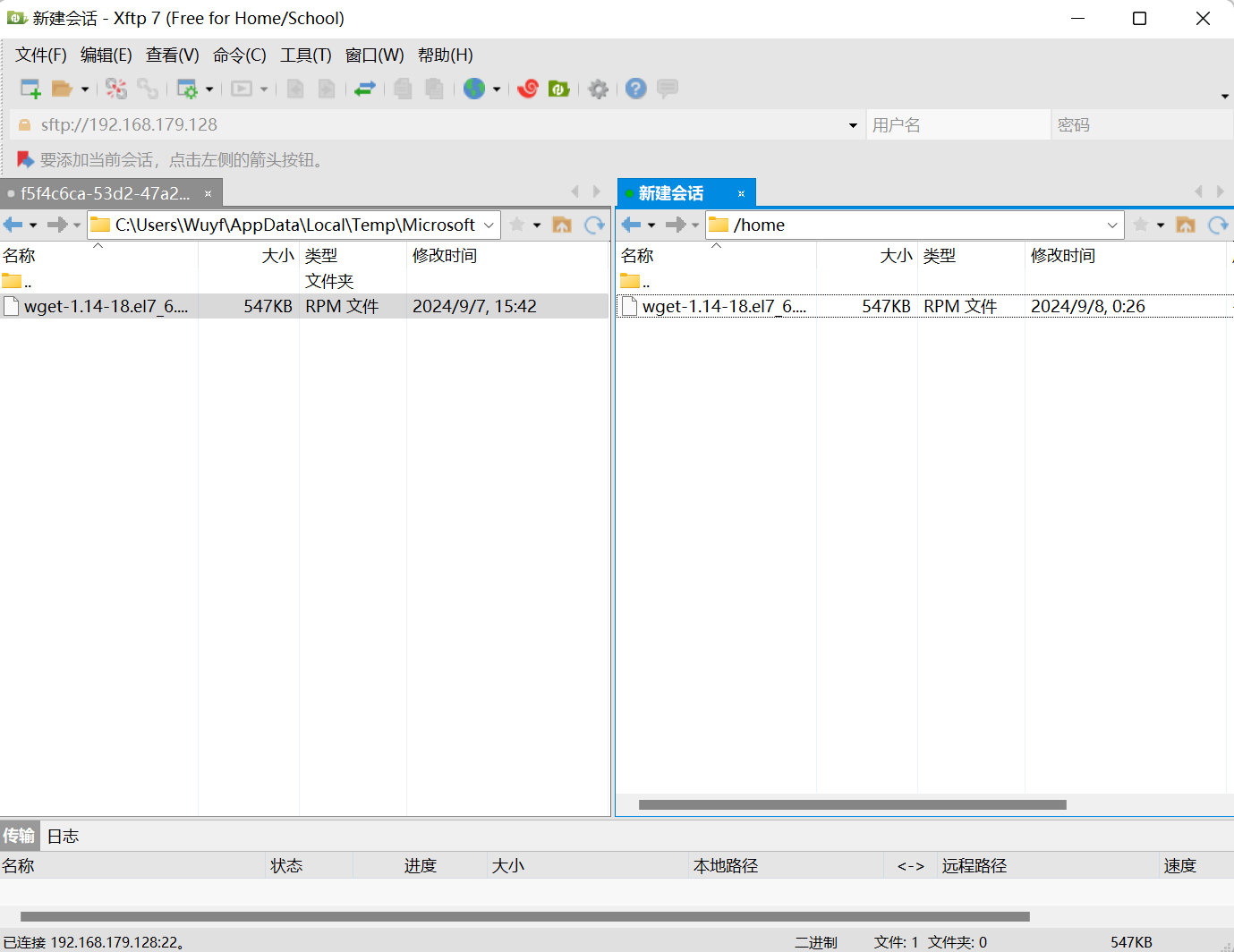
Task: Open the session properties toolbar icon
Action: [187, 89]
